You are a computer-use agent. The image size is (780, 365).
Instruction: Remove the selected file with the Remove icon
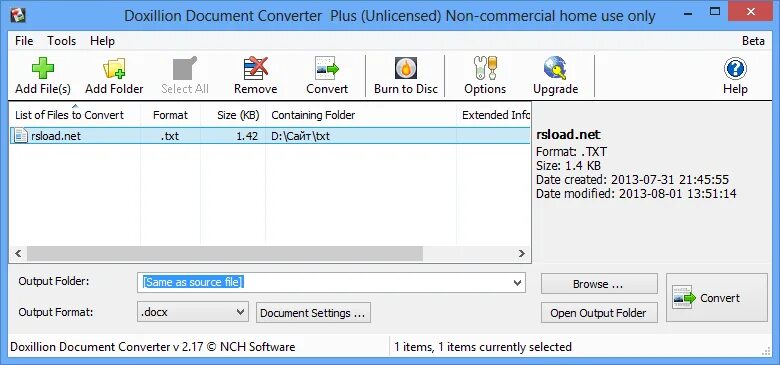click(256, 68)
